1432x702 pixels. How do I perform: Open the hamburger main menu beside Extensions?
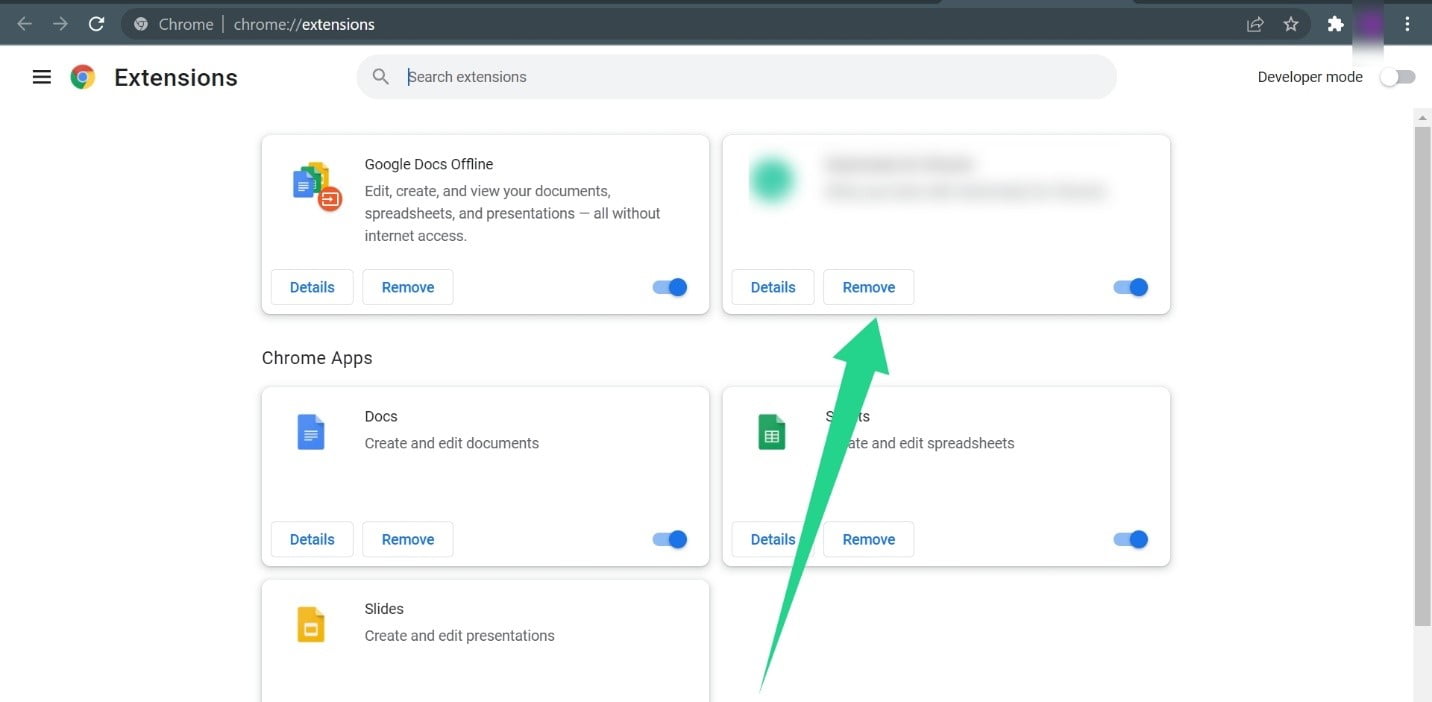[x=42, y=77]
